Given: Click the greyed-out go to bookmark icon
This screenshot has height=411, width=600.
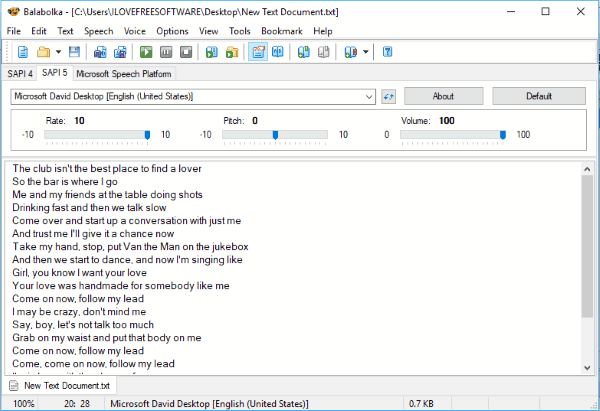Looking at the screenshot, I should point(323,52).
